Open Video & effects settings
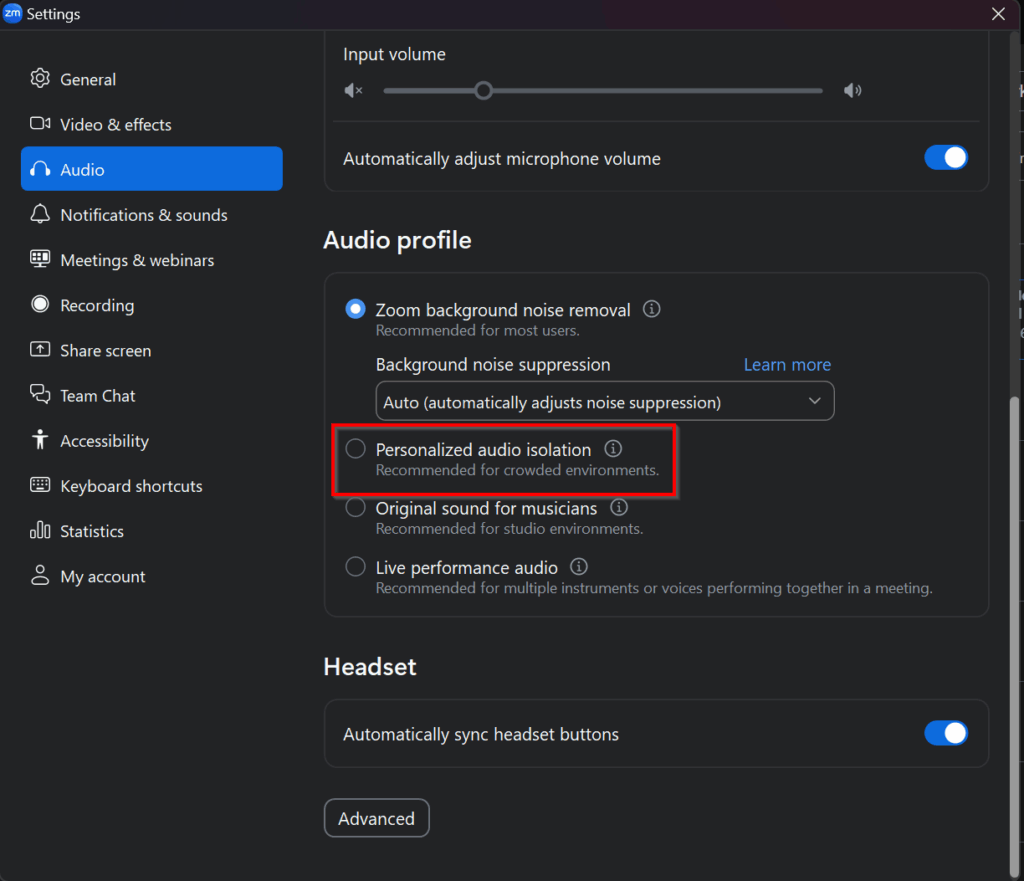1024x881 pixels. [115, 125]
